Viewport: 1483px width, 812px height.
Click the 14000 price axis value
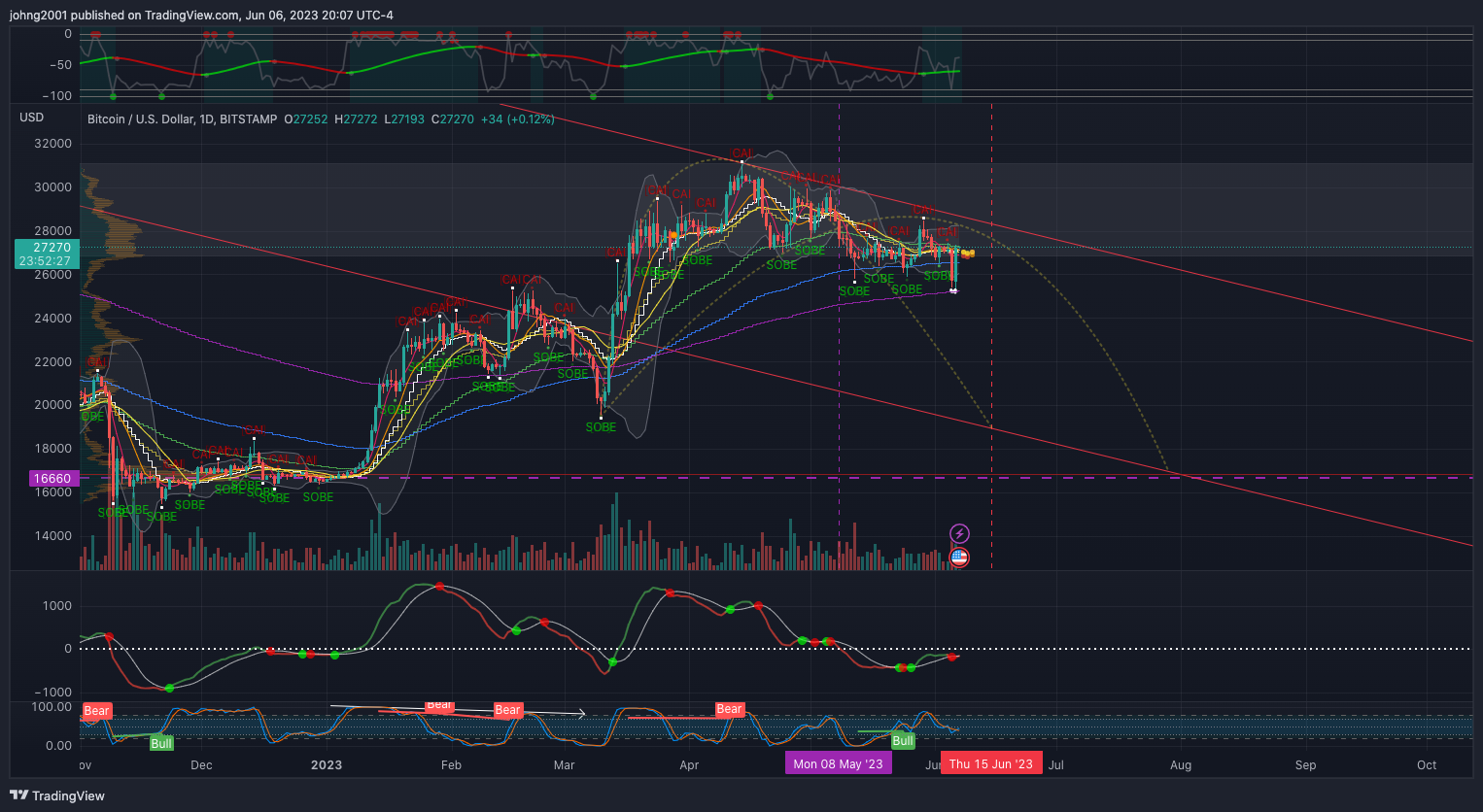[53, 536]
